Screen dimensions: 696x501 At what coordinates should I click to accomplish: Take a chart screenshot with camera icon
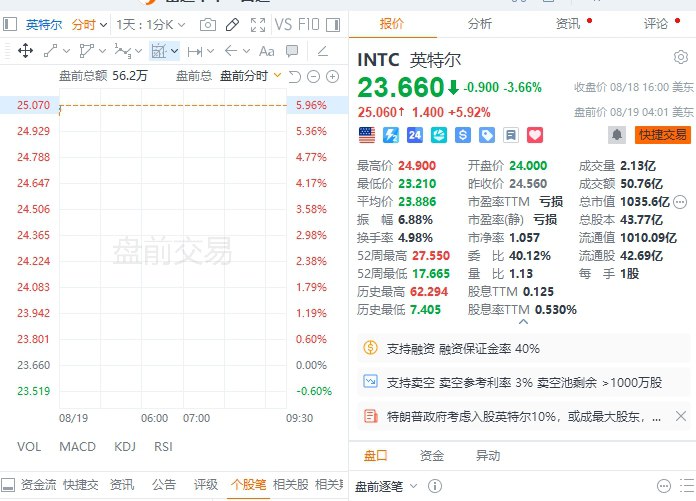point(208,24)
